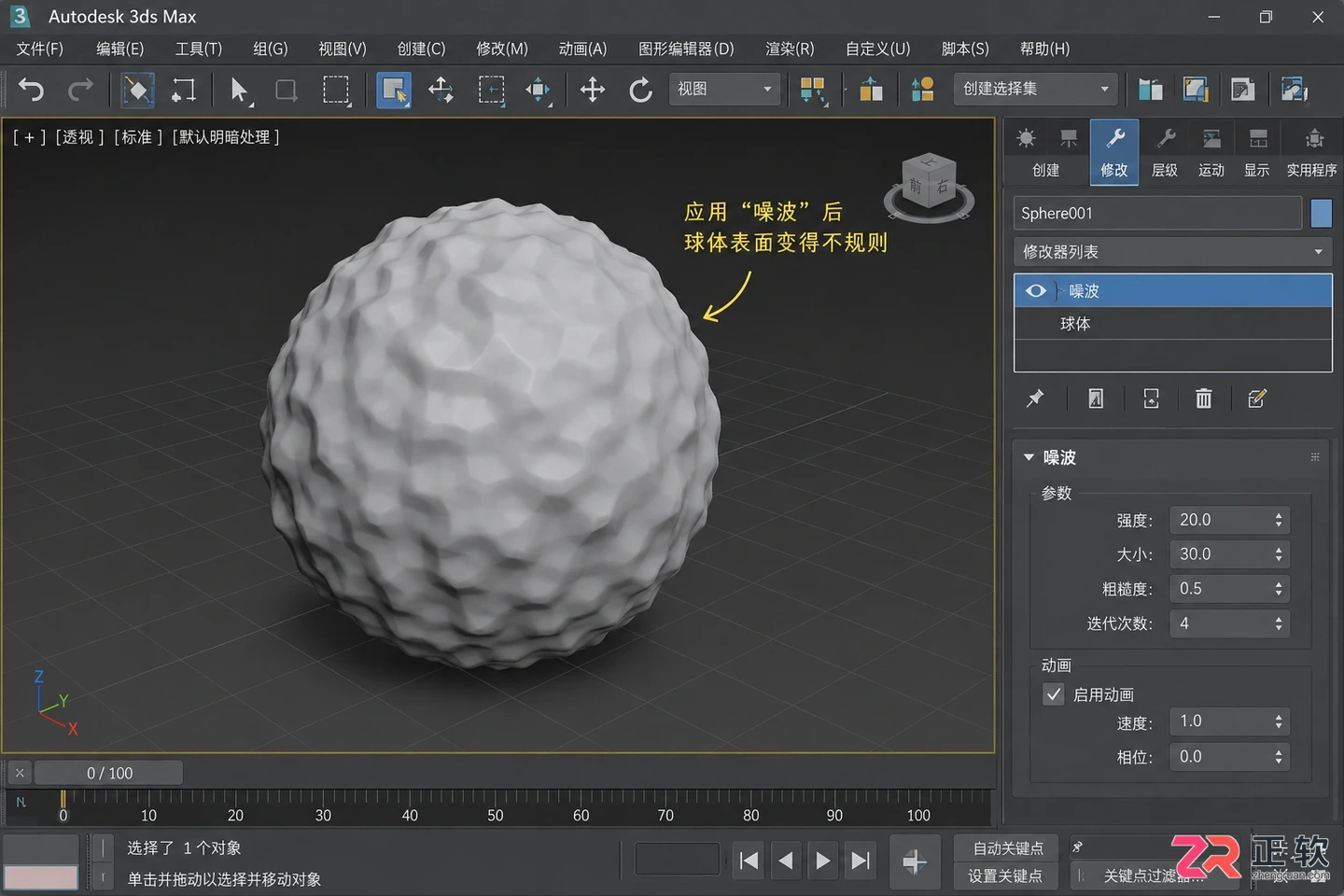
Task: Uncheck the 启用动画 checkbox
Action: point(1053,694)
